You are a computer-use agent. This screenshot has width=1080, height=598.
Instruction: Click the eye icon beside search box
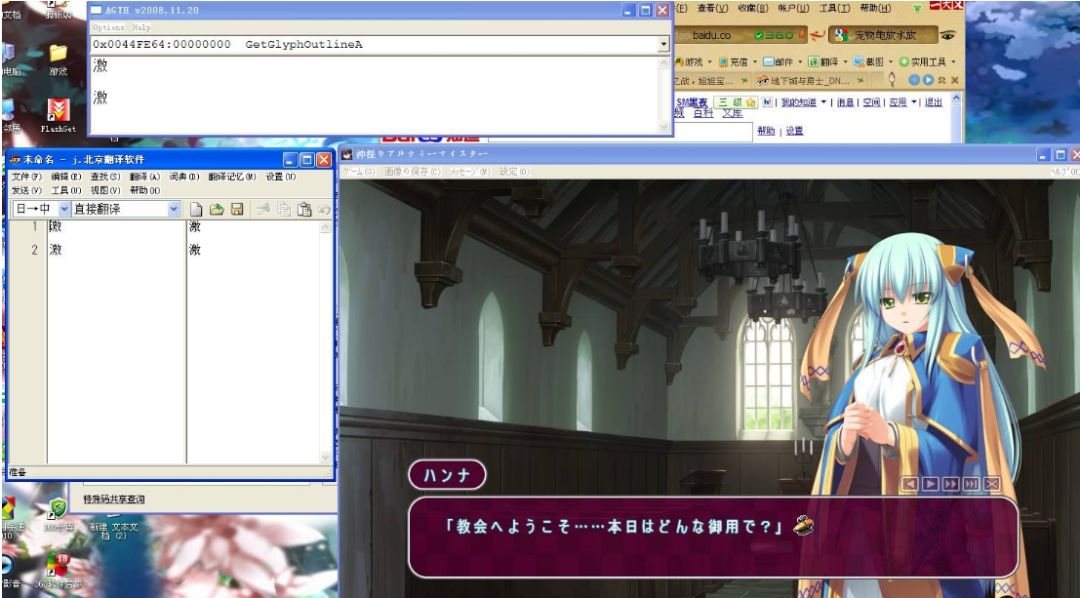click(x=948, y=35)
